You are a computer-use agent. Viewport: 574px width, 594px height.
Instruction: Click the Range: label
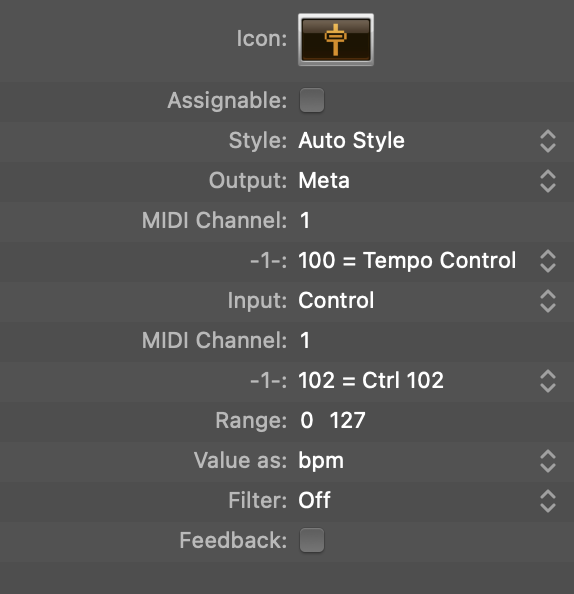tap(251, 421)
